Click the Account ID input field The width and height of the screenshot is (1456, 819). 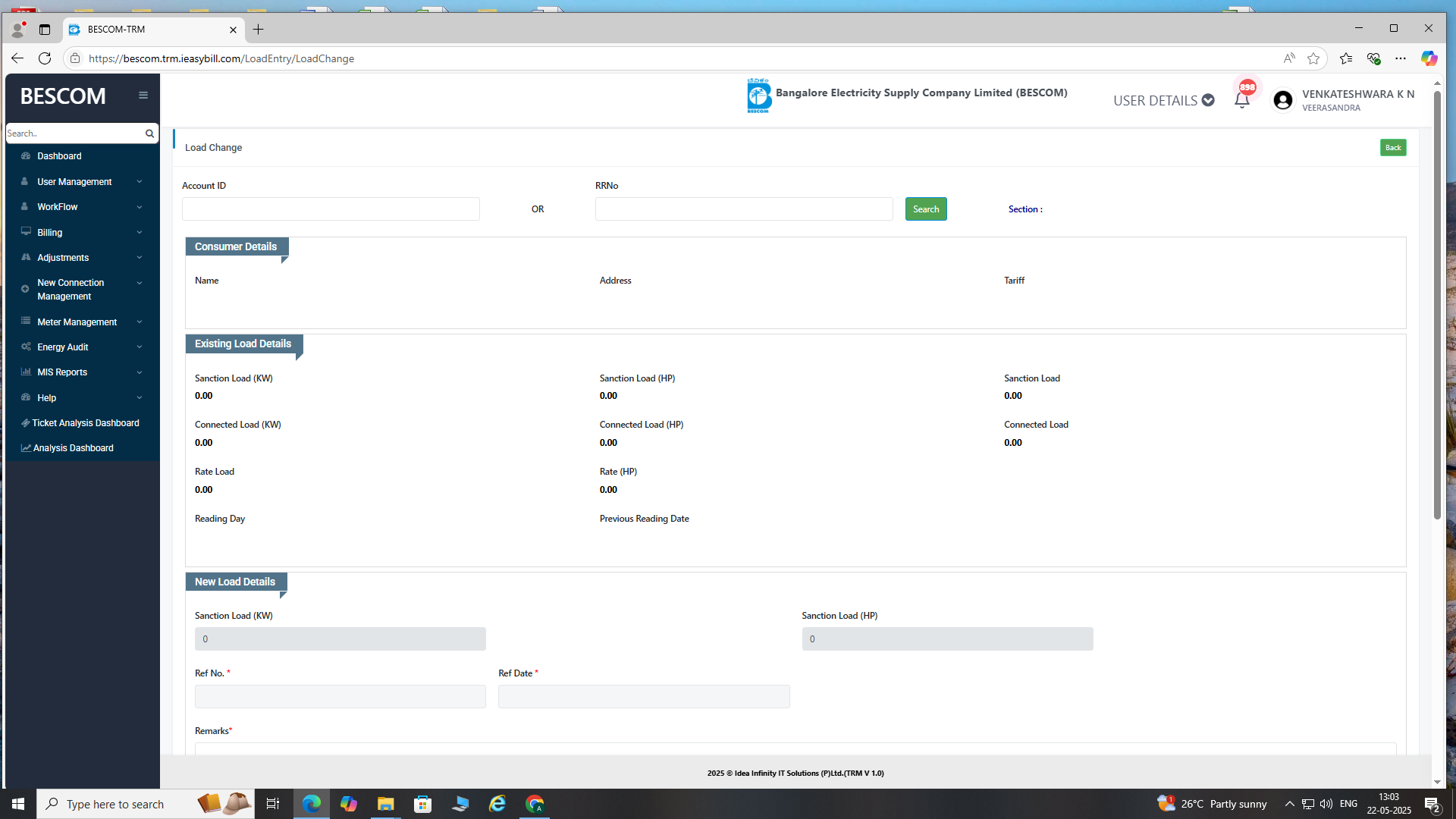(331, 209)
